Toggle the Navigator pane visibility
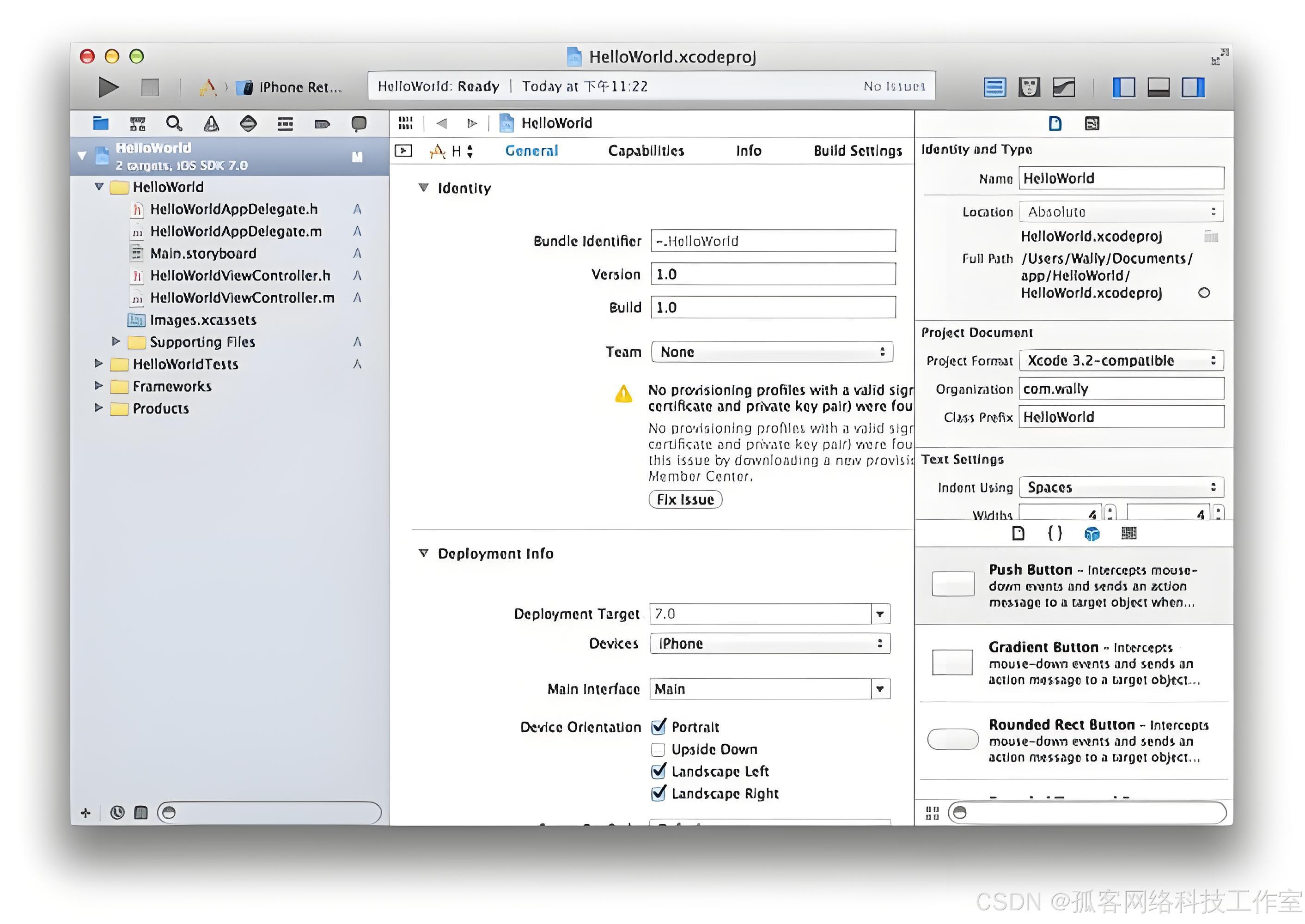This screenshot has height=924, width=1305. (1123, 87)
